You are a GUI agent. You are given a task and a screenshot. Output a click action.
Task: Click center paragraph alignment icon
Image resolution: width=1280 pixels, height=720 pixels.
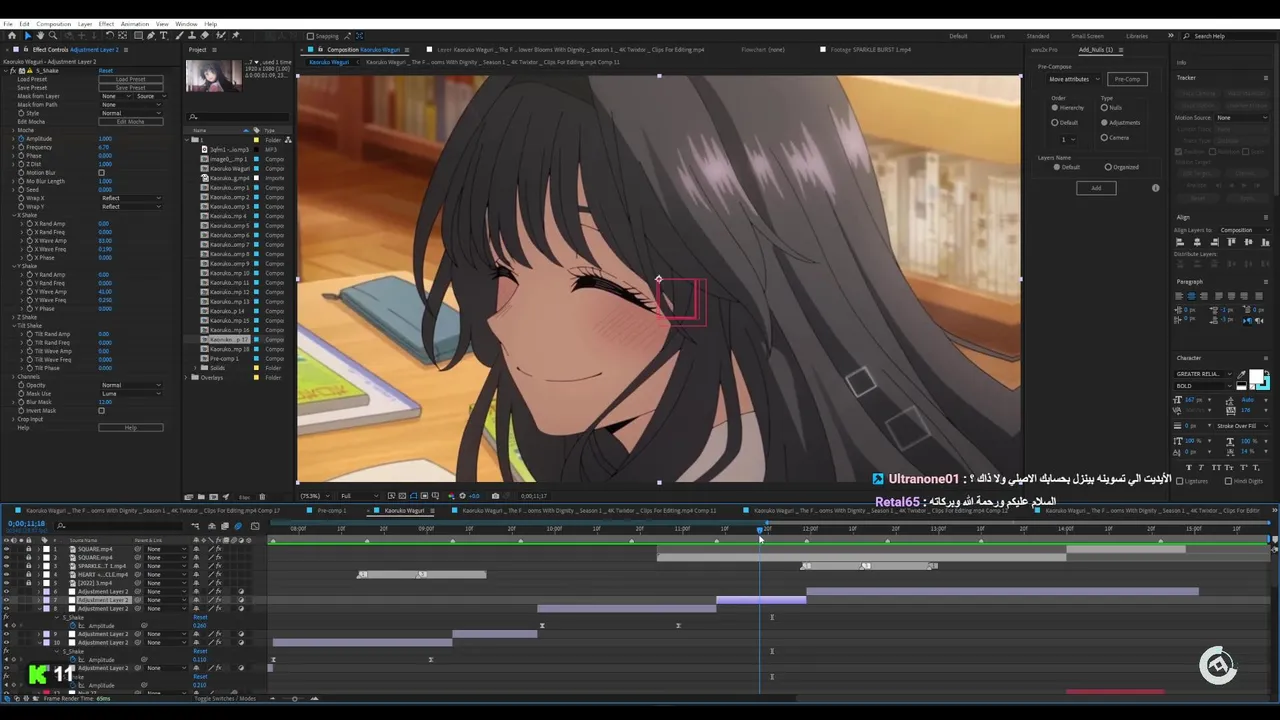pos(1191,296)
